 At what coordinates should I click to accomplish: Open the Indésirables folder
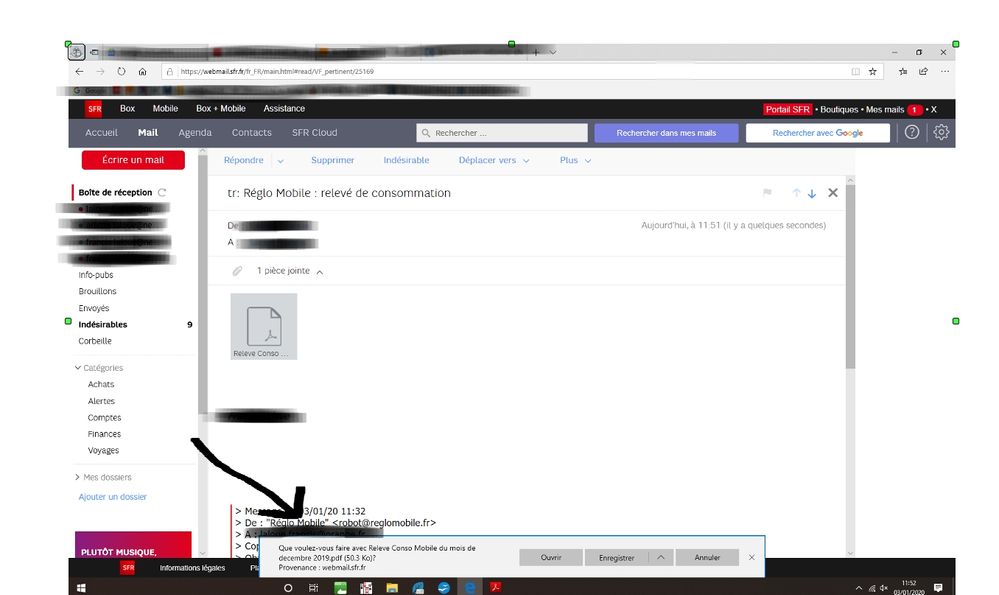click(x=103, y=324)
